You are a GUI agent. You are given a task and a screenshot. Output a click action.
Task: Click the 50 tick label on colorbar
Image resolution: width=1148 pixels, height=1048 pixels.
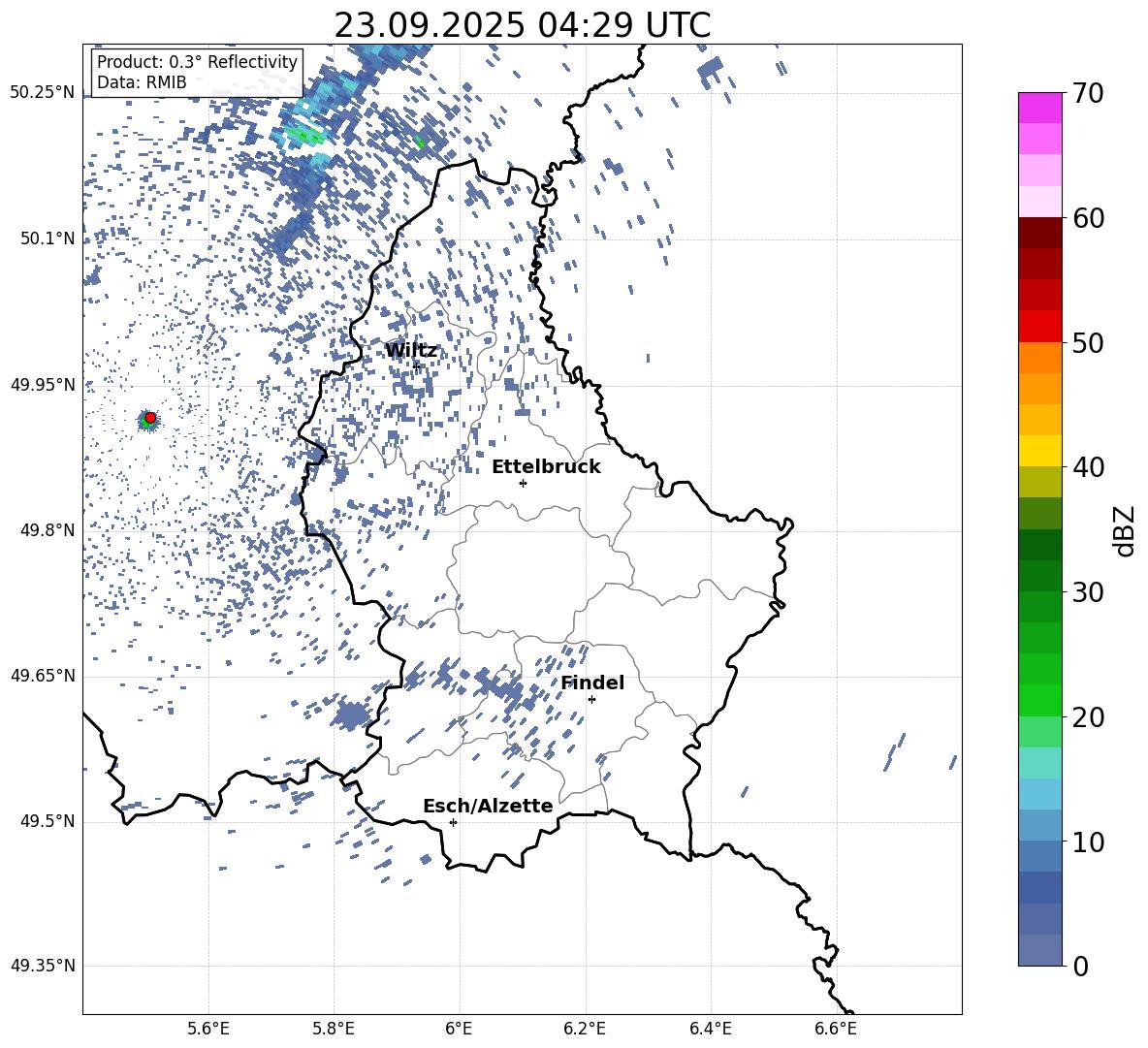[x=1088, y=342]
